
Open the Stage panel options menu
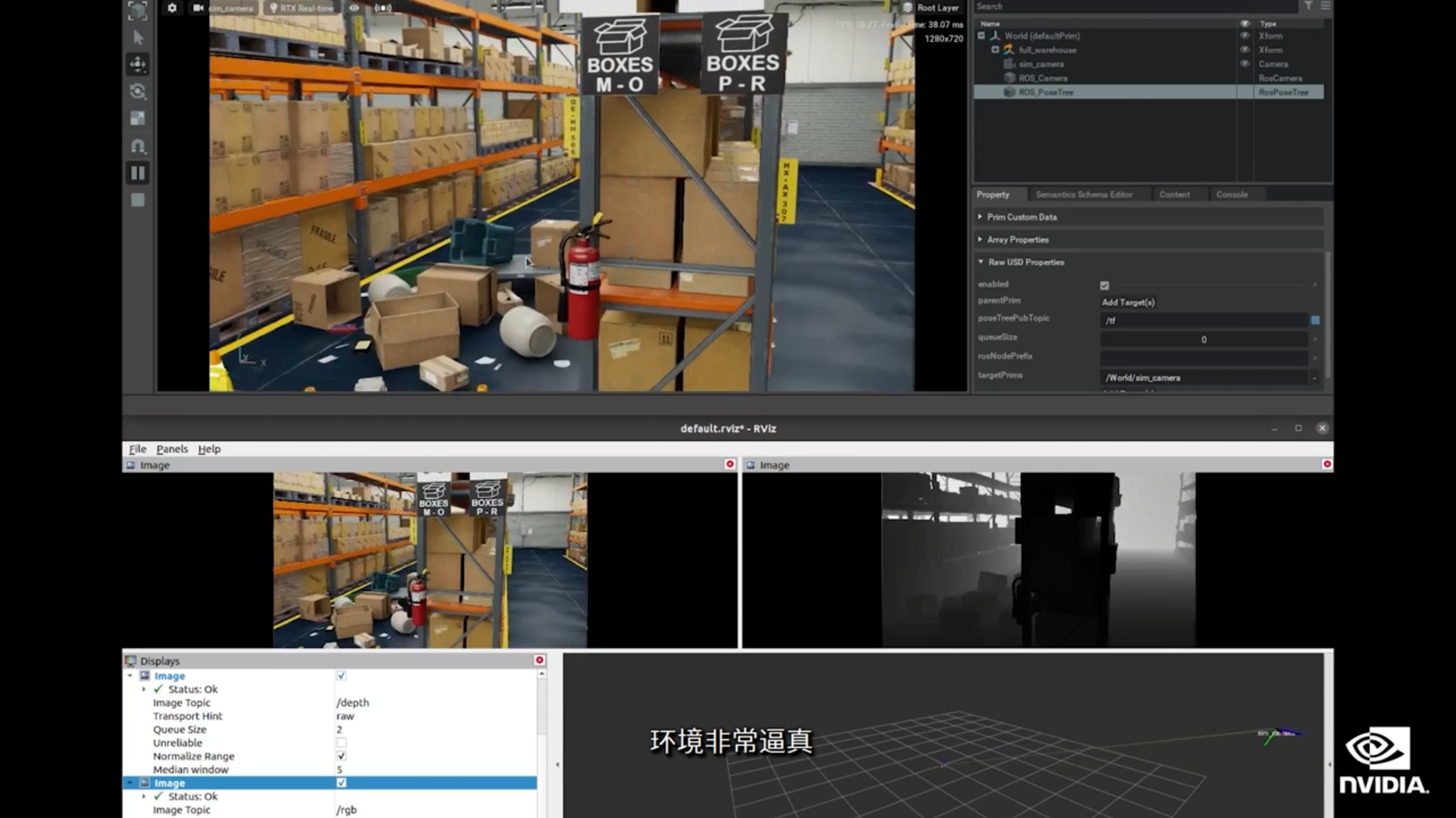click(x=1325, y=6)
